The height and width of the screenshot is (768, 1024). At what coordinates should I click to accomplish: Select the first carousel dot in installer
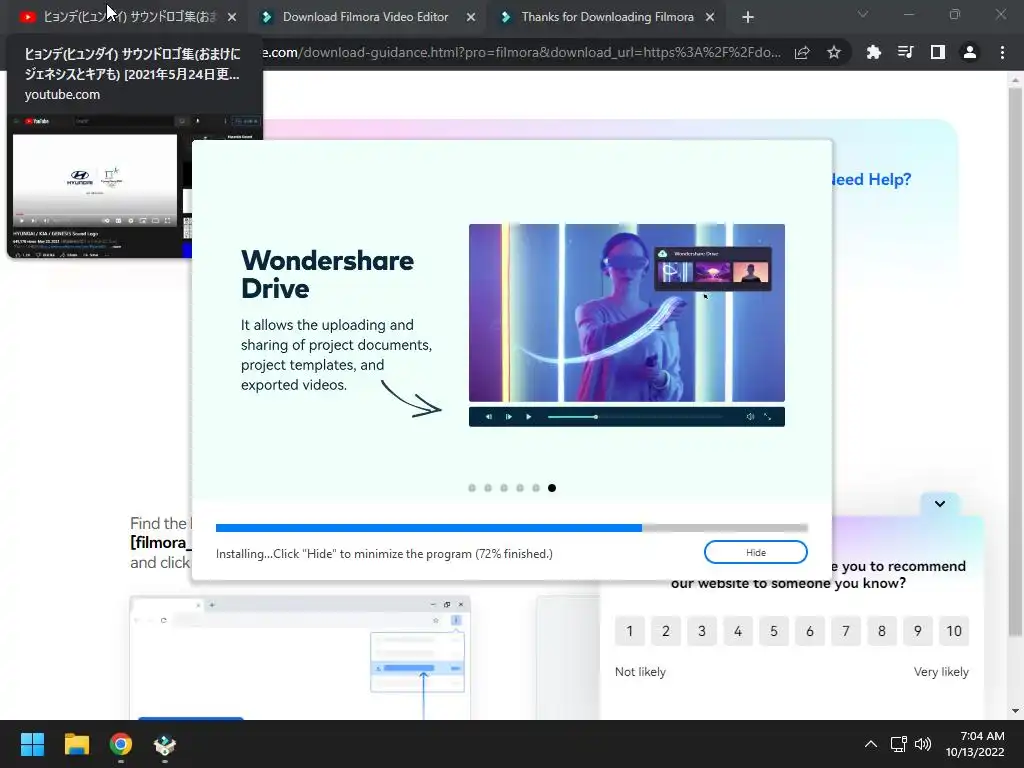(472, 488)
